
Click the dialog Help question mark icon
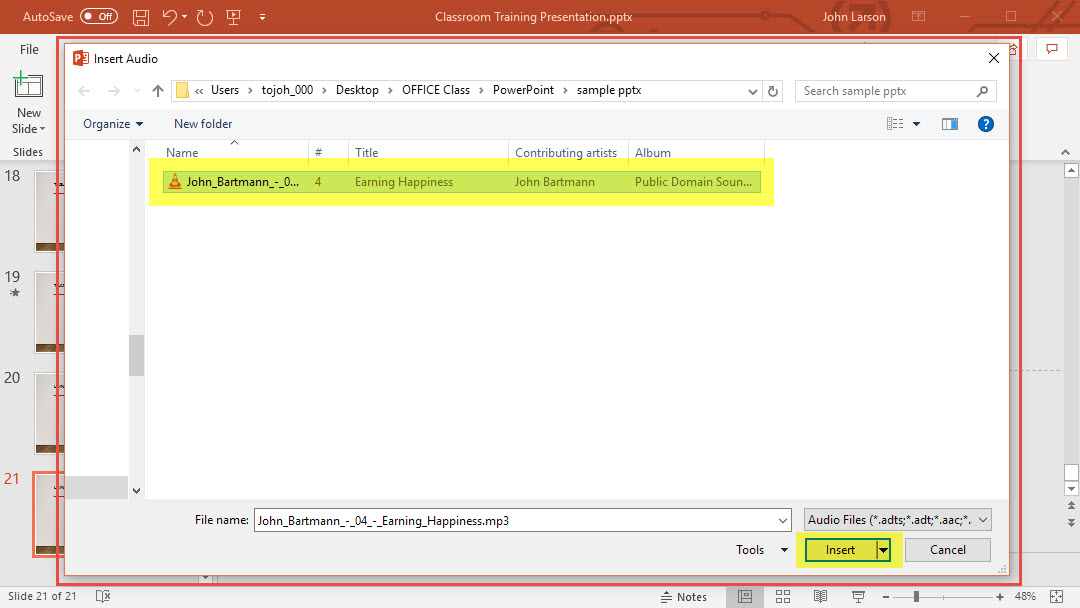point(985,124)
